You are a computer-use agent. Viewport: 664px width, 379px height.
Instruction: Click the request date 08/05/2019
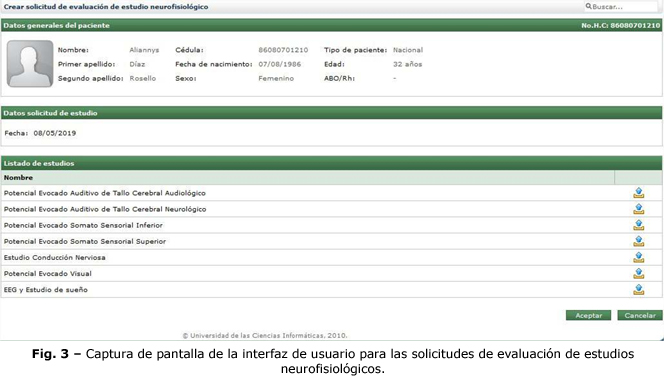coord(55,133)
